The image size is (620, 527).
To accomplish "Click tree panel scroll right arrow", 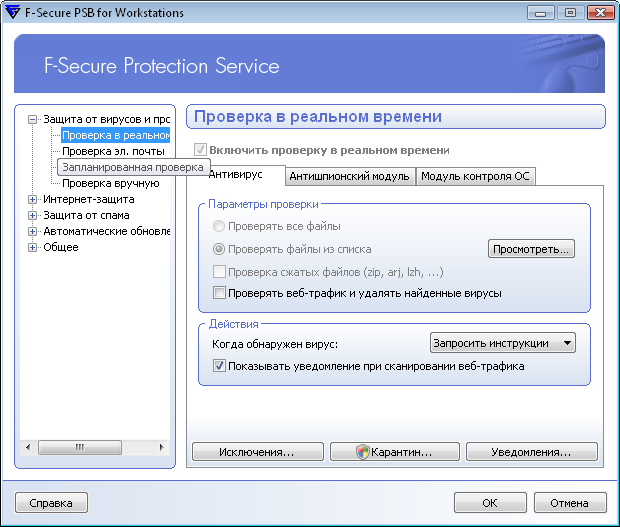I will (161, 448).
